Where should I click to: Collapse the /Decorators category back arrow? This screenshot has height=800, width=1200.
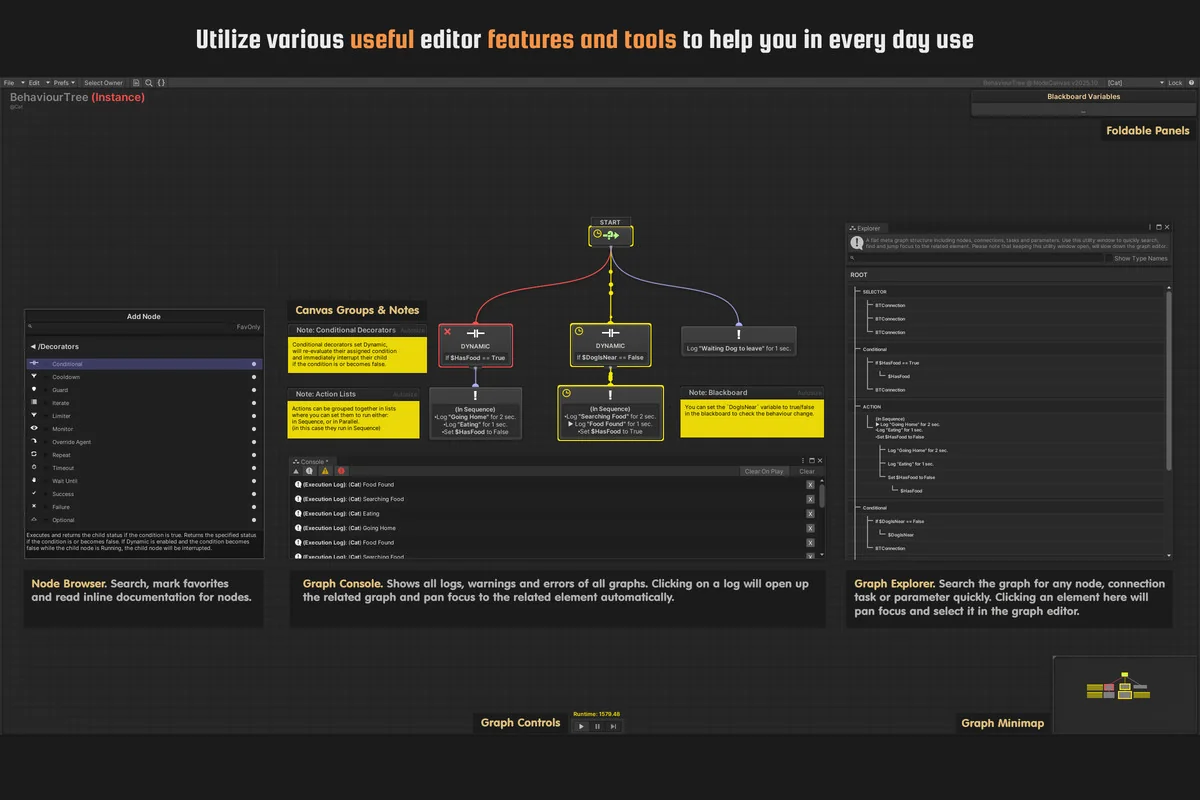click(33, 347)
